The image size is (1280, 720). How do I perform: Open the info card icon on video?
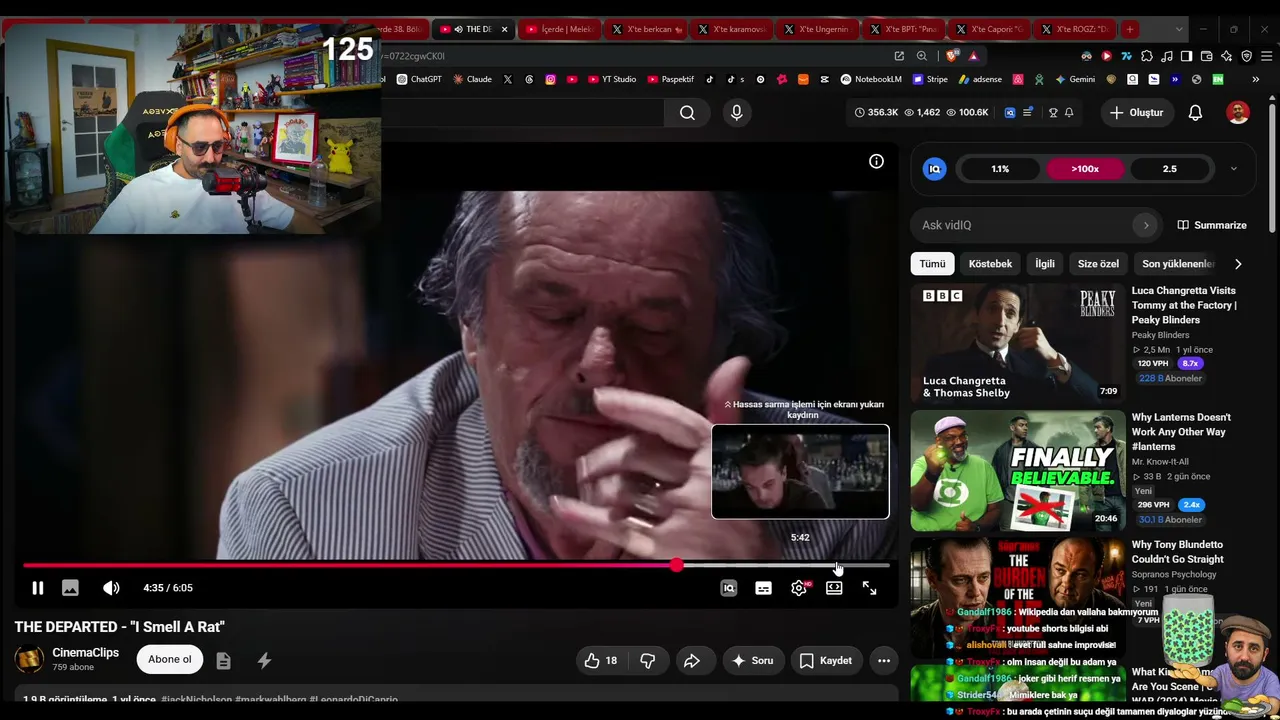[876, 161]
